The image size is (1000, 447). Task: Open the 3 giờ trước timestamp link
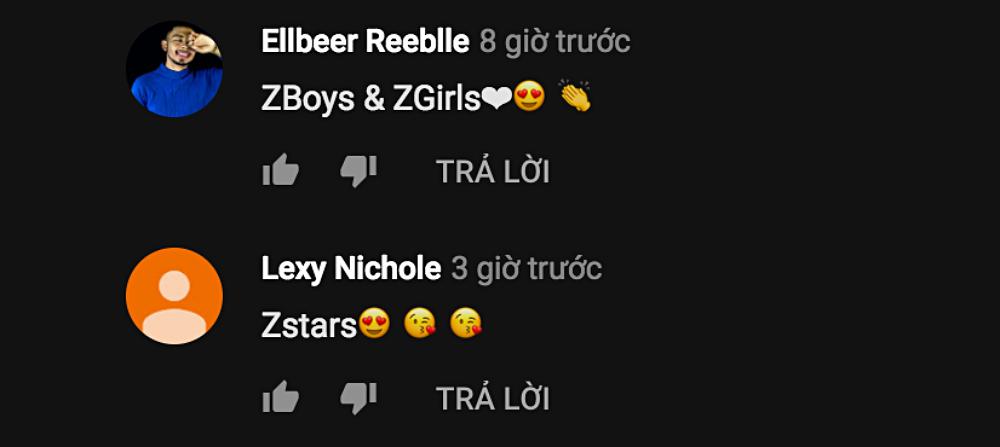(x=527, y=269)
